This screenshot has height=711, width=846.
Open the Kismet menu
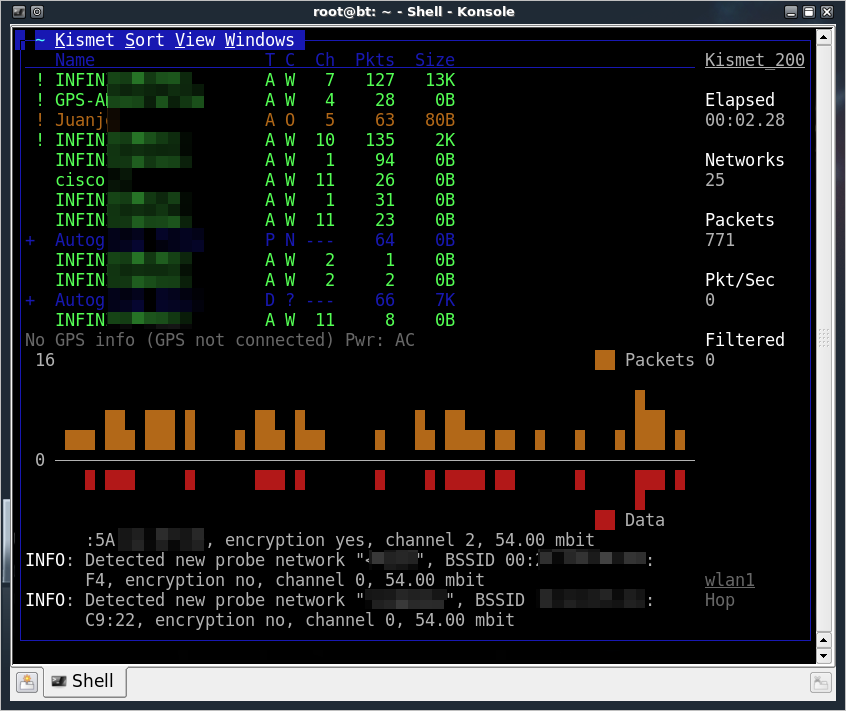(x=85, y=40)
